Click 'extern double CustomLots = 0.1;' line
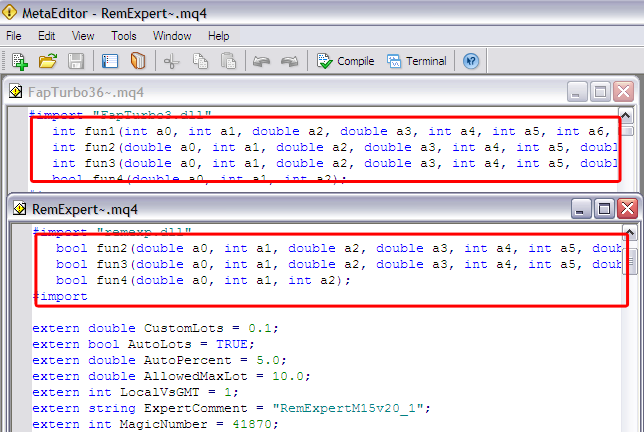Screen dimensions: 644x432 click(x=155, y=329)
